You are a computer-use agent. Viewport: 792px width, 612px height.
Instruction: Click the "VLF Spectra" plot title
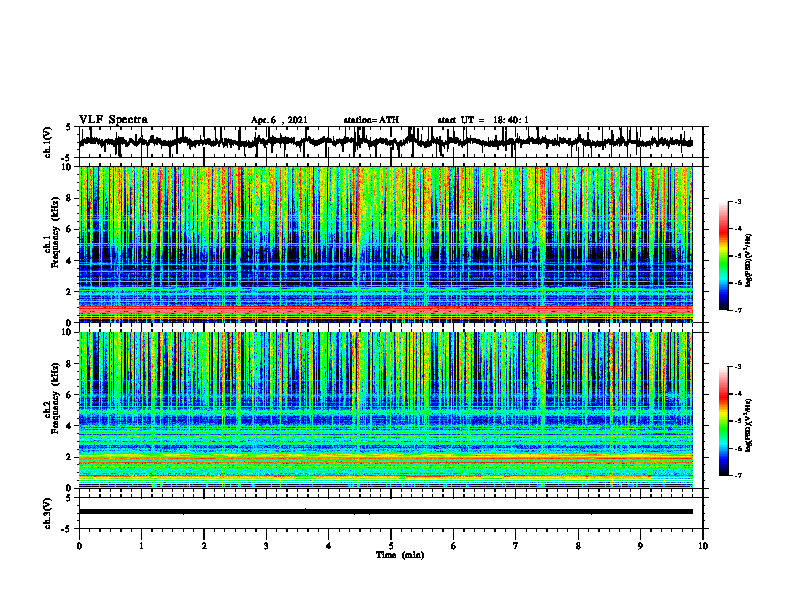coord(113,120)
